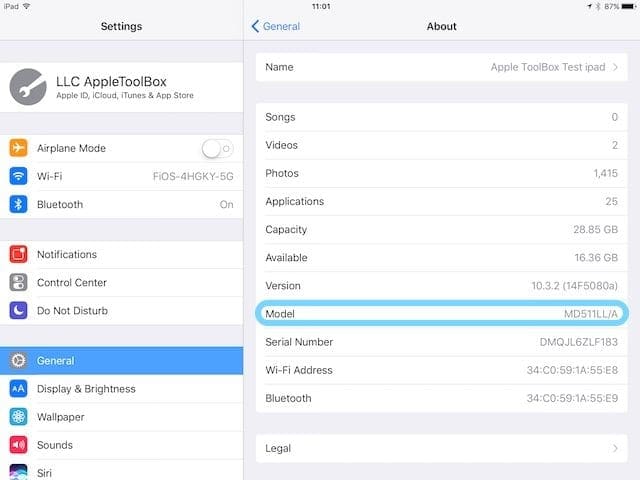
Task: Tap the Wallpaper icon
Action: pyautogui.click(x=18, y=417)
